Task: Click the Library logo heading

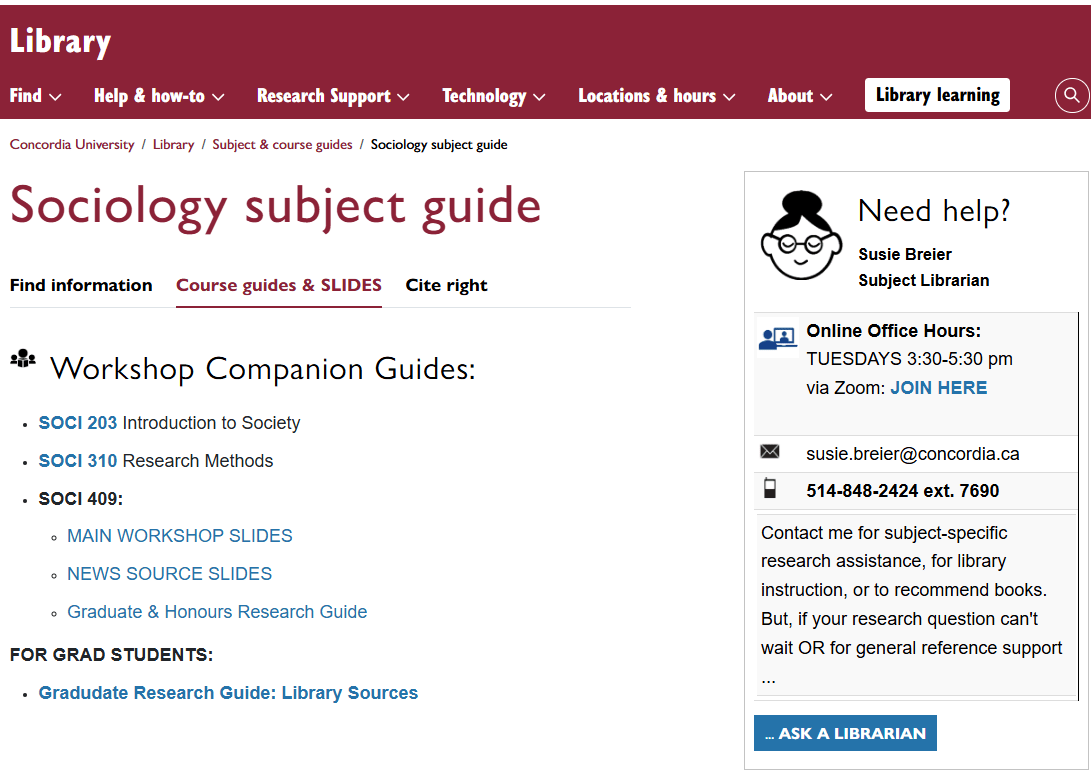Action: click(60, 41)
